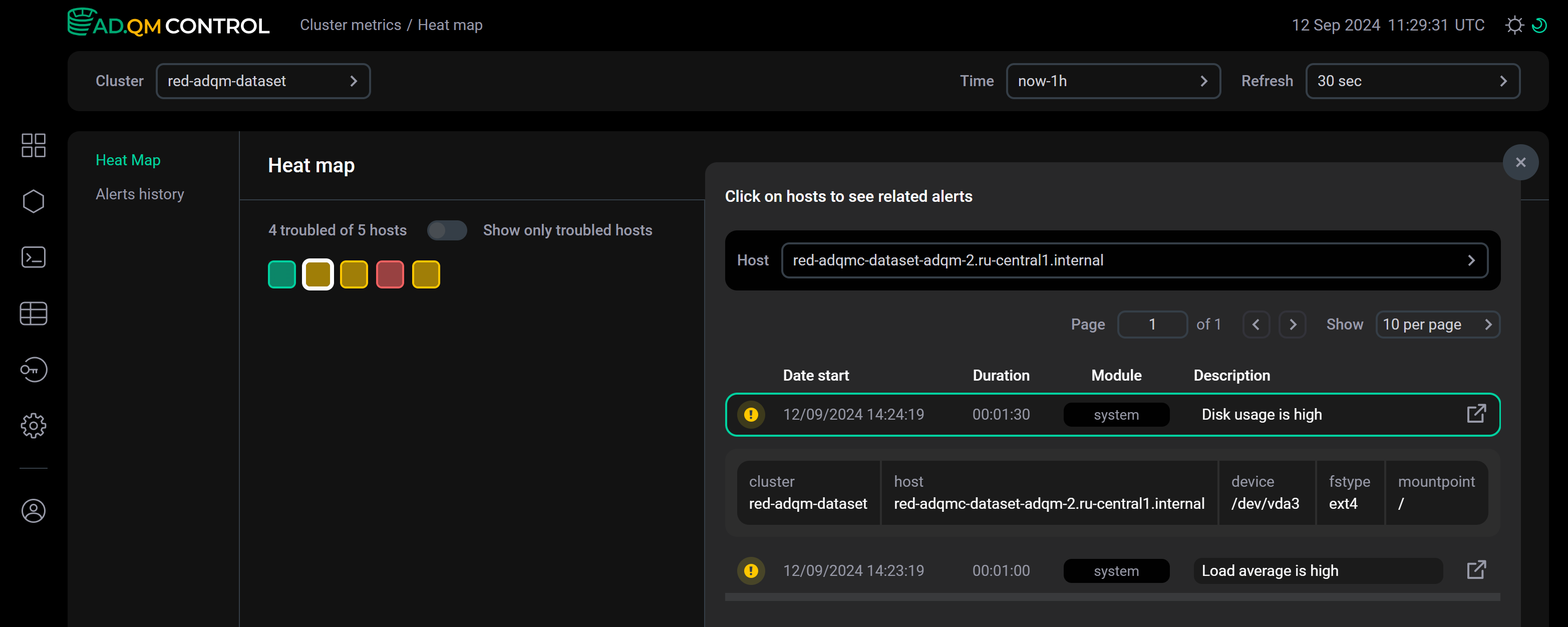Viewport: 1568px width, 627px height.
Task: Open the terminal icon in the sidebar
Action: [x=34, y=257]
